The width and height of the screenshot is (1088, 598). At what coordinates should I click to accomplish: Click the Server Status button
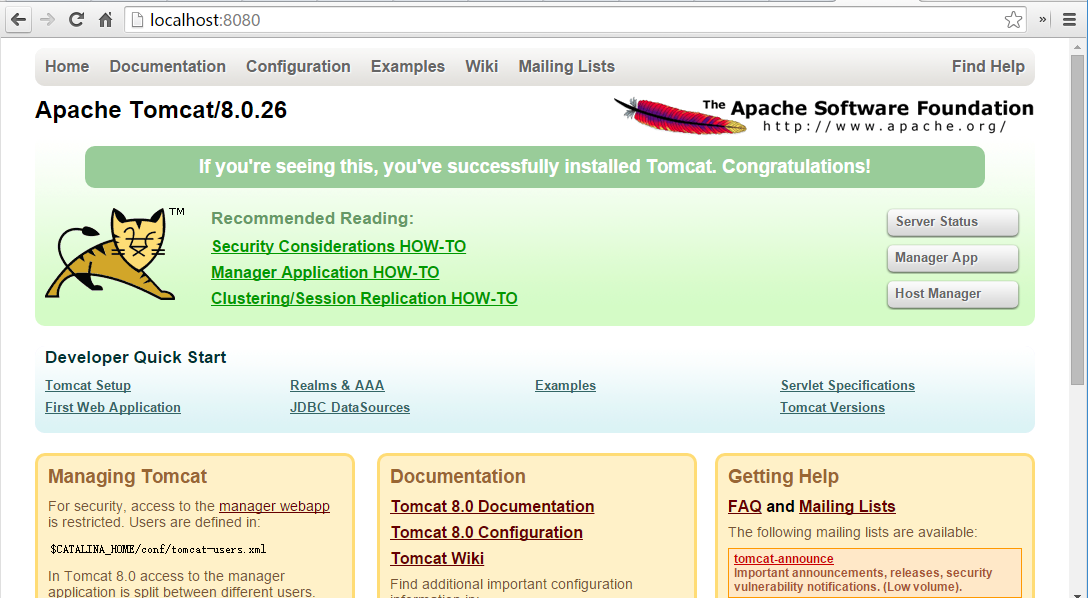953,222
